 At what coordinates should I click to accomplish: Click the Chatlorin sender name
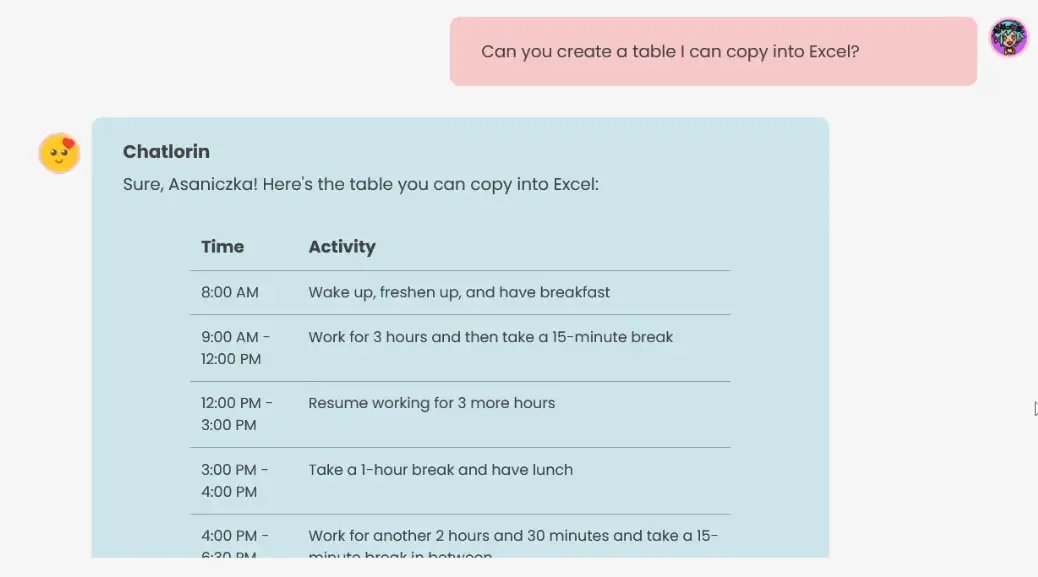click(x=166, y=152)
